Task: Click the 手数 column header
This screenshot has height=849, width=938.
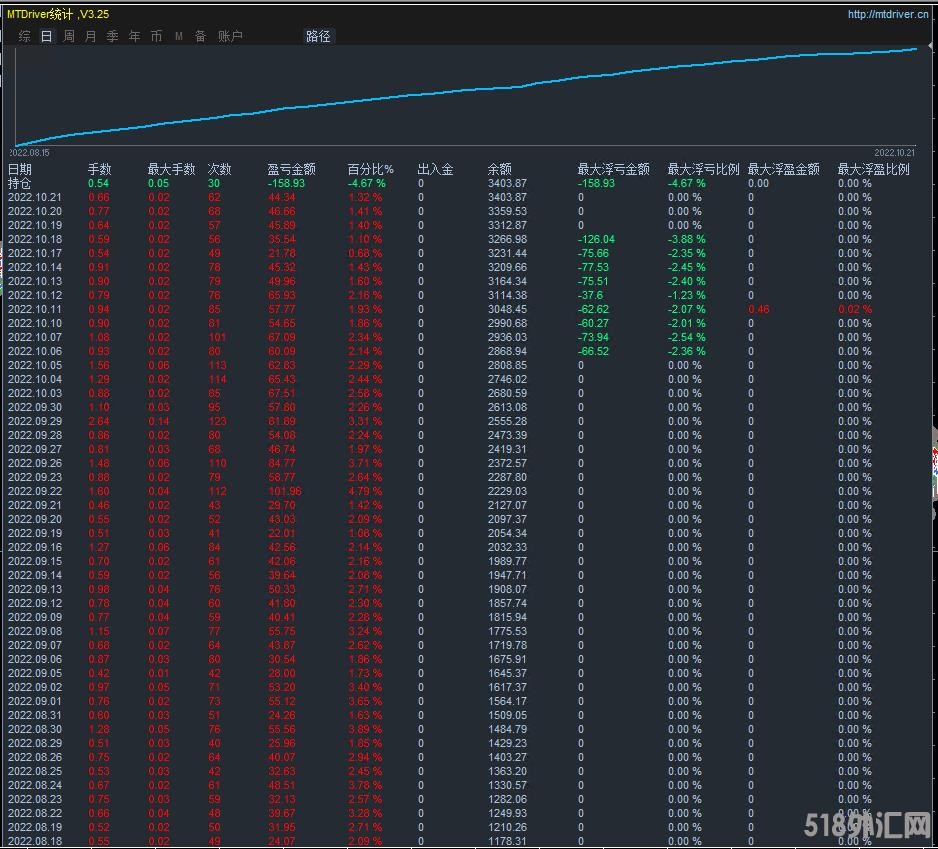Action: (x=99, y=169)
